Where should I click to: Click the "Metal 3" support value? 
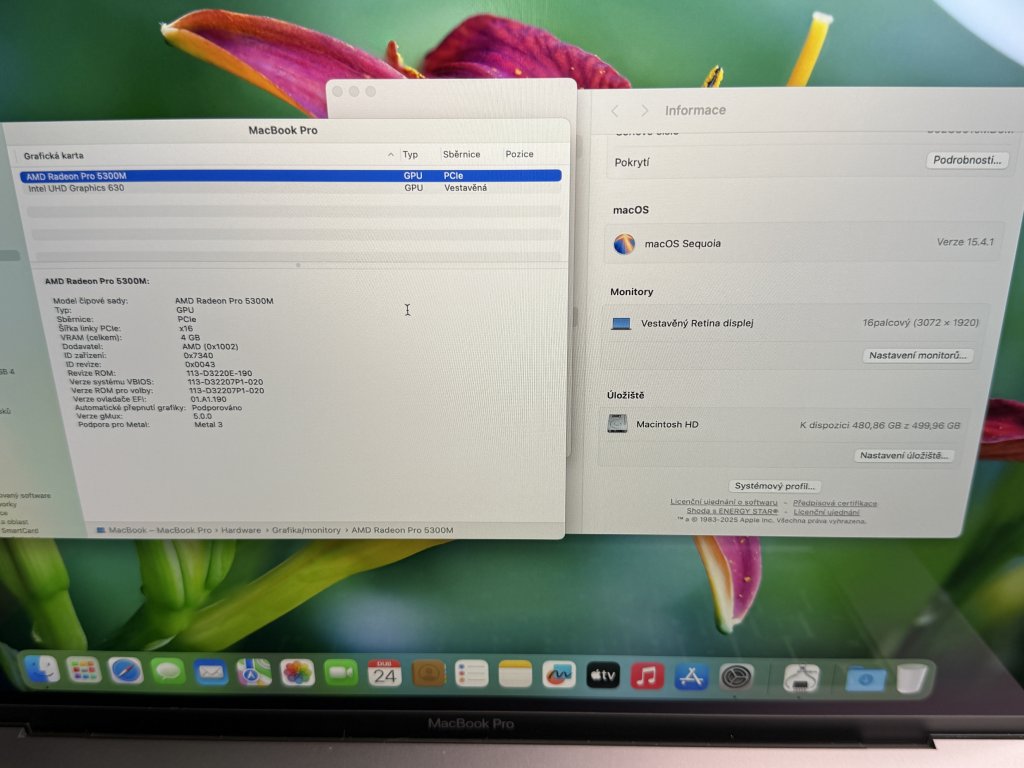click(x=208, y=424)
